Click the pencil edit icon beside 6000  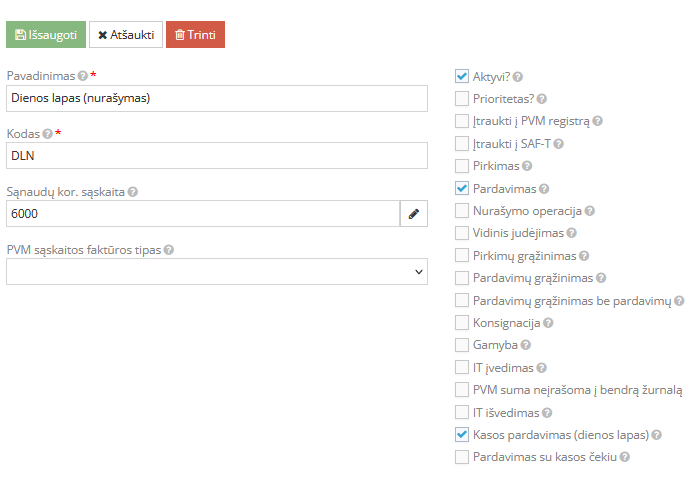pos(413,214)
